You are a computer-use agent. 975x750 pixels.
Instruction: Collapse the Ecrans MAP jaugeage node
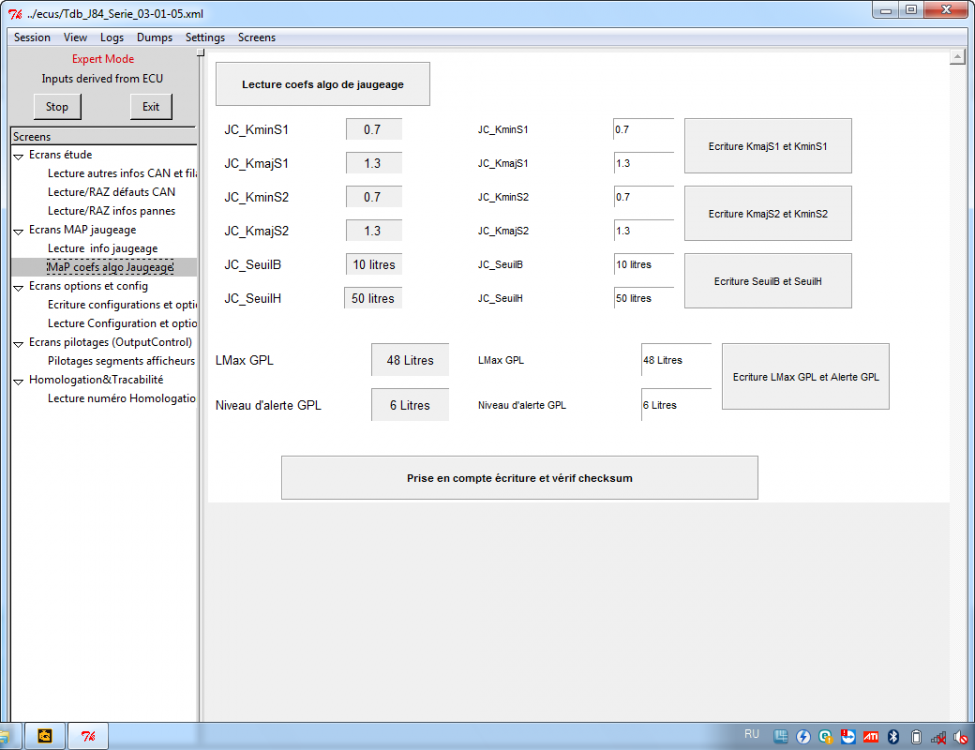(x=19, y=231)
